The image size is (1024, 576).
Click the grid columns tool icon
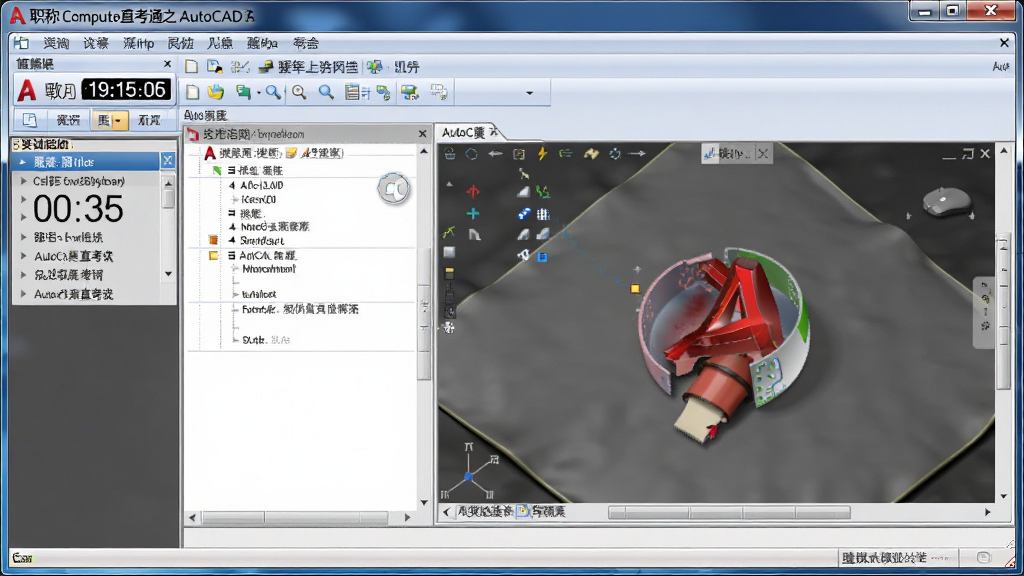[543, 214]
